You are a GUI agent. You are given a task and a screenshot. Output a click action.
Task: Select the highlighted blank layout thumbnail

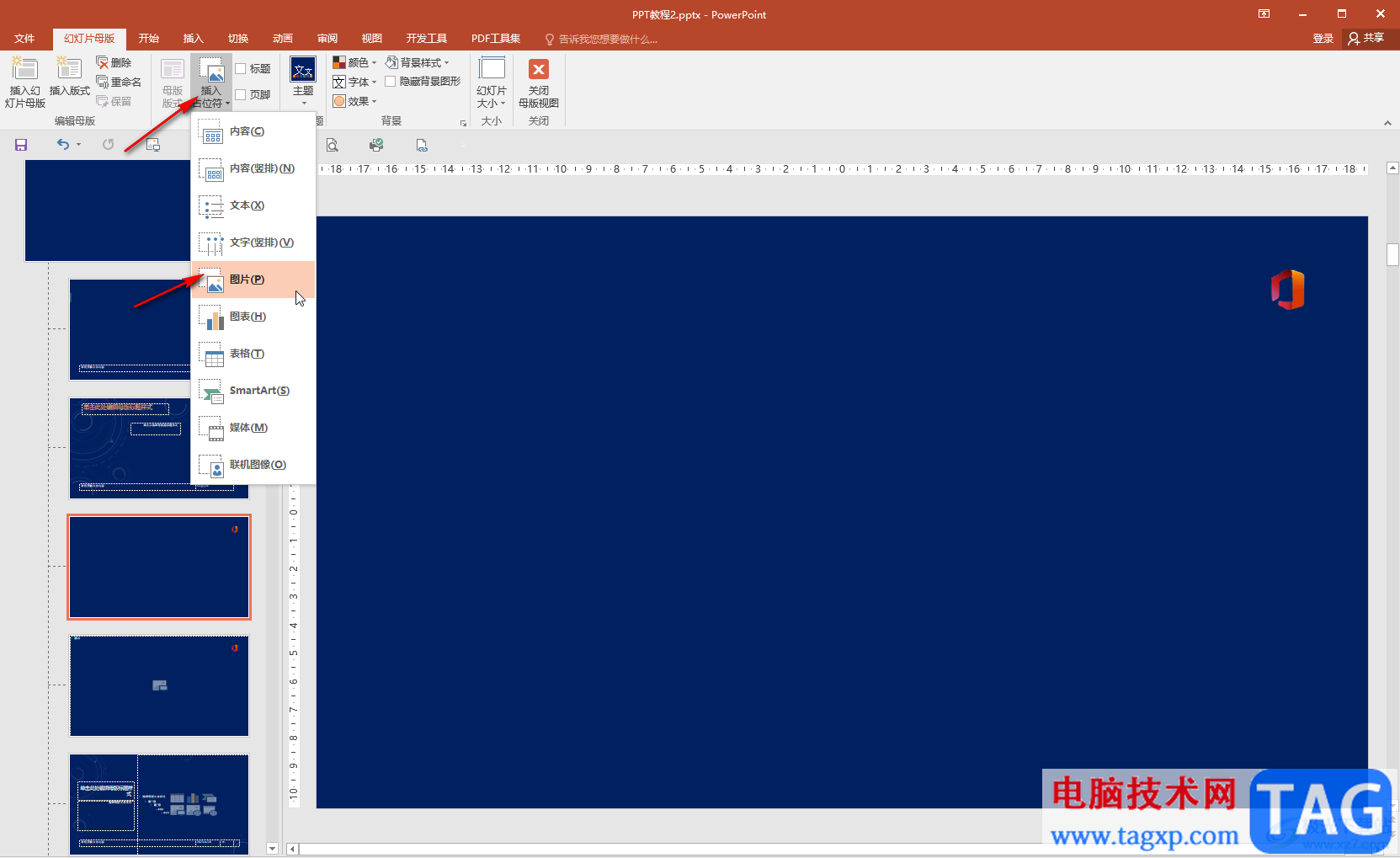[159, 568]
